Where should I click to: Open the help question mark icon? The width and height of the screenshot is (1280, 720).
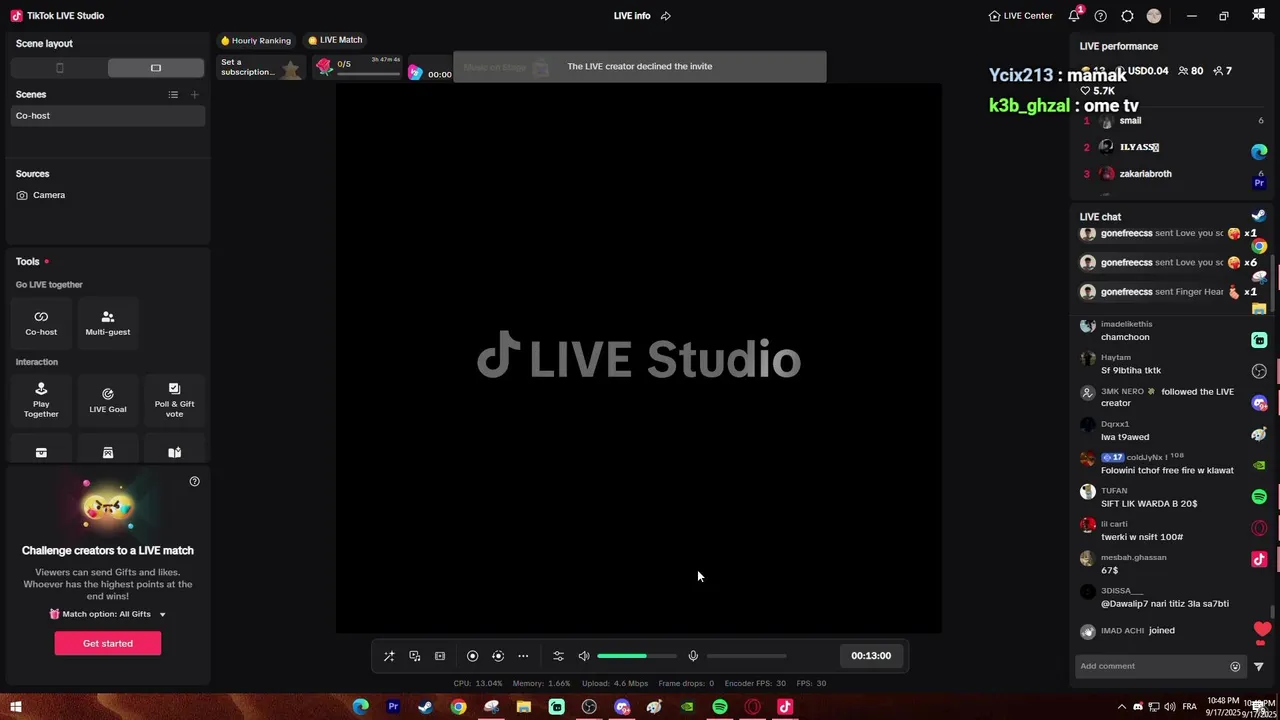pos(1101,16)
